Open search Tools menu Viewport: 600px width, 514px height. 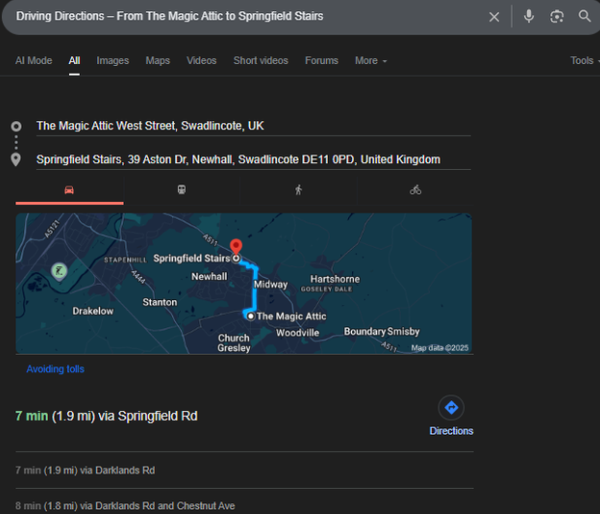point(584,60)
